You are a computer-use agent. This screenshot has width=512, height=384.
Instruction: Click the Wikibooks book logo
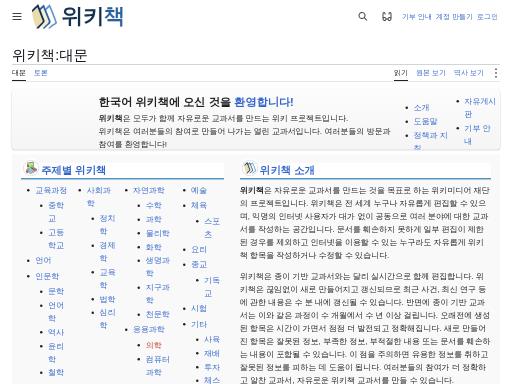(x=44, y=16)
